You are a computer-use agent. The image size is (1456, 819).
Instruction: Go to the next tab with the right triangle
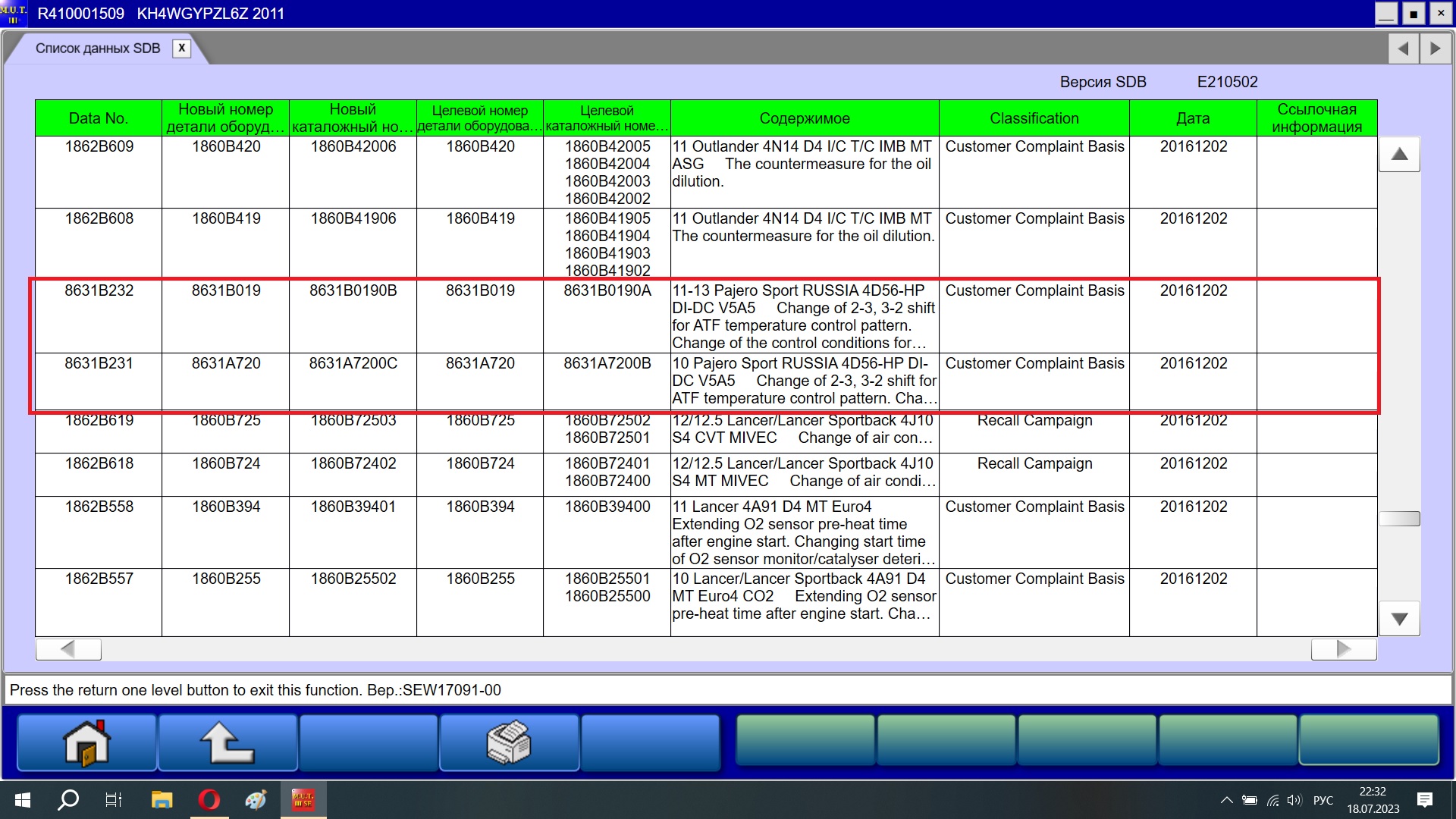1435,49
